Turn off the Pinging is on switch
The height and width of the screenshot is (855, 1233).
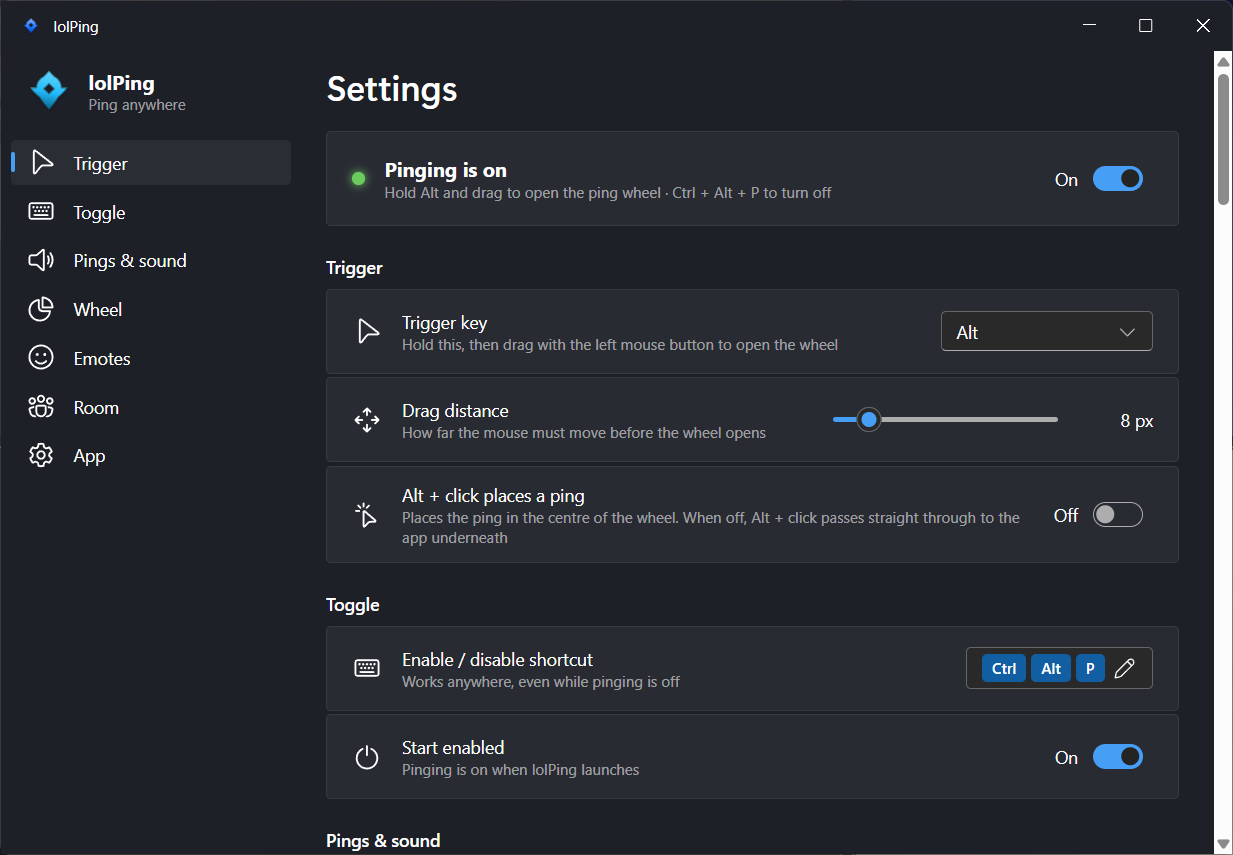[1117, 179]
